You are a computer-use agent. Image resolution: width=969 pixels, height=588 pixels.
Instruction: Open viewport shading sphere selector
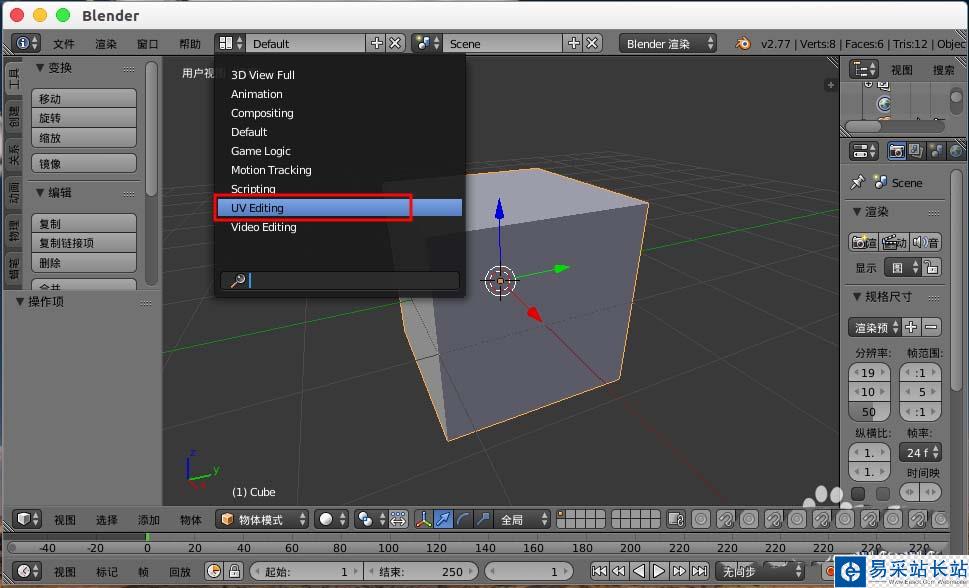coord(331,519)
